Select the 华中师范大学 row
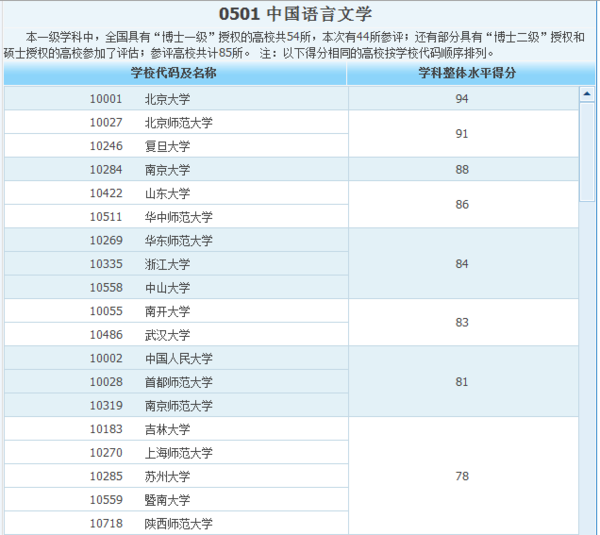 pos(176,217)
